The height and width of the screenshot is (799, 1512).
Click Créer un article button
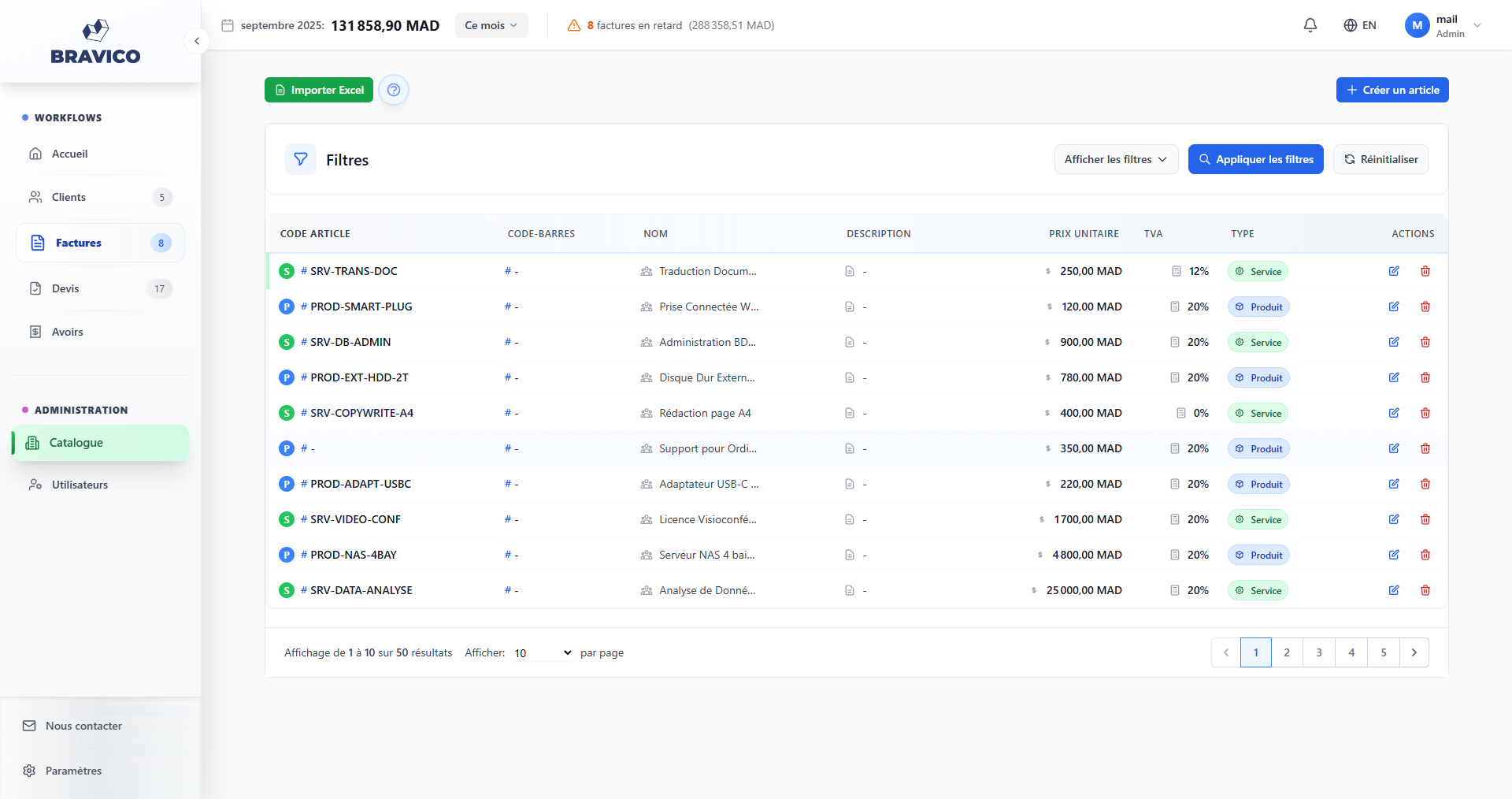click(x=1392, y=90)
